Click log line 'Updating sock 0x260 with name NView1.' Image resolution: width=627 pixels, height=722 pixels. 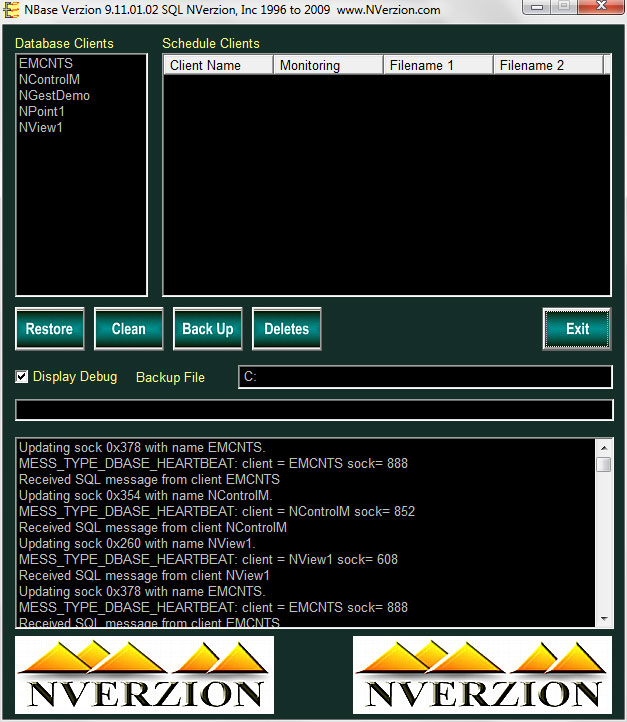[137, 543]
